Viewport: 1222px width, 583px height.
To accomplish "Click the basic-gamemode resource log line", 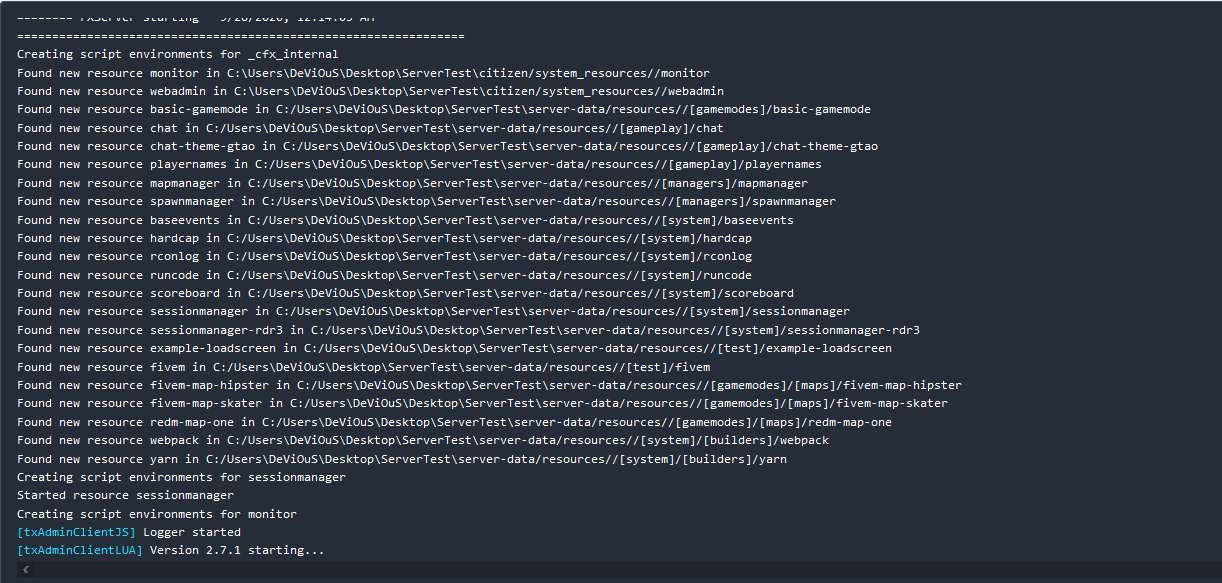I will (443, 109).
